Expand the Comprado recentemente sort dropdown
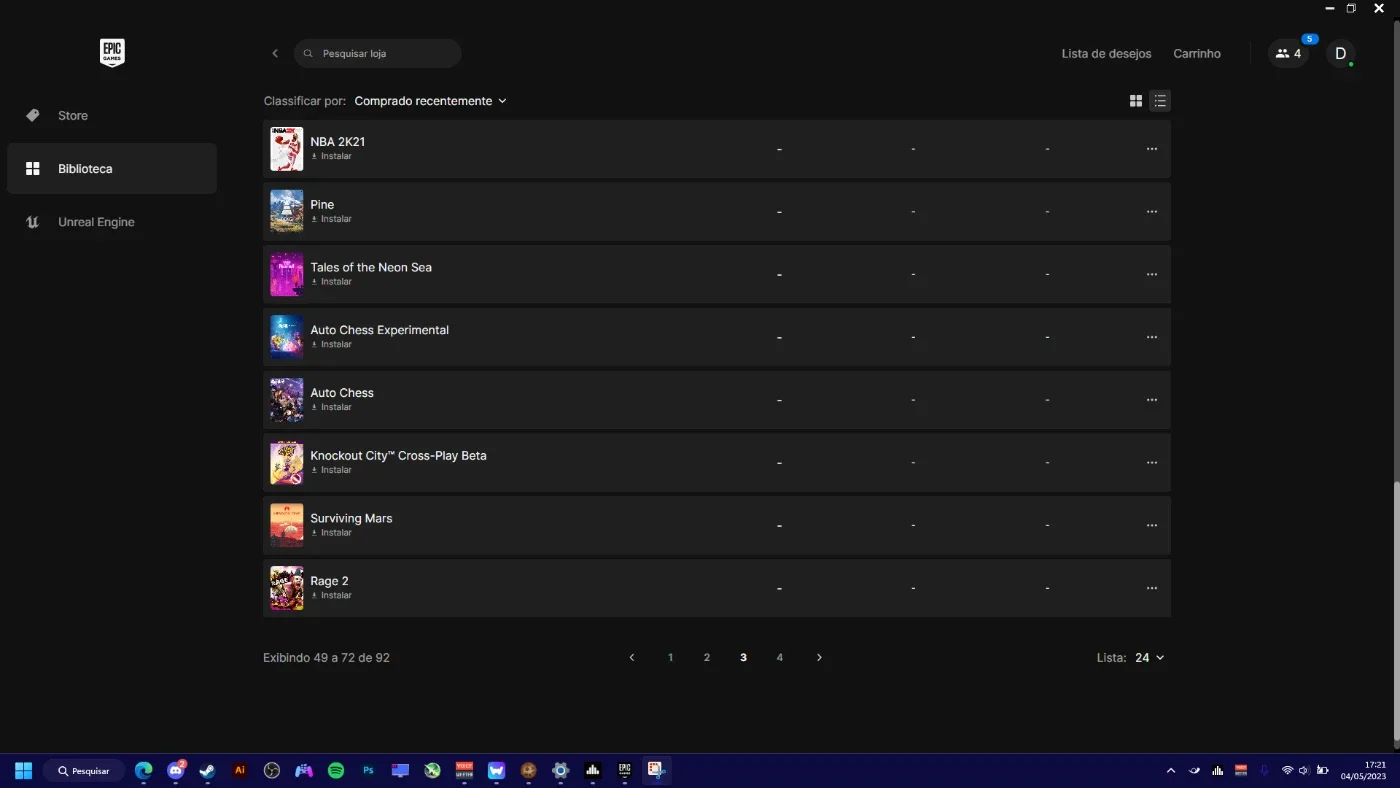 coord(430,101)
